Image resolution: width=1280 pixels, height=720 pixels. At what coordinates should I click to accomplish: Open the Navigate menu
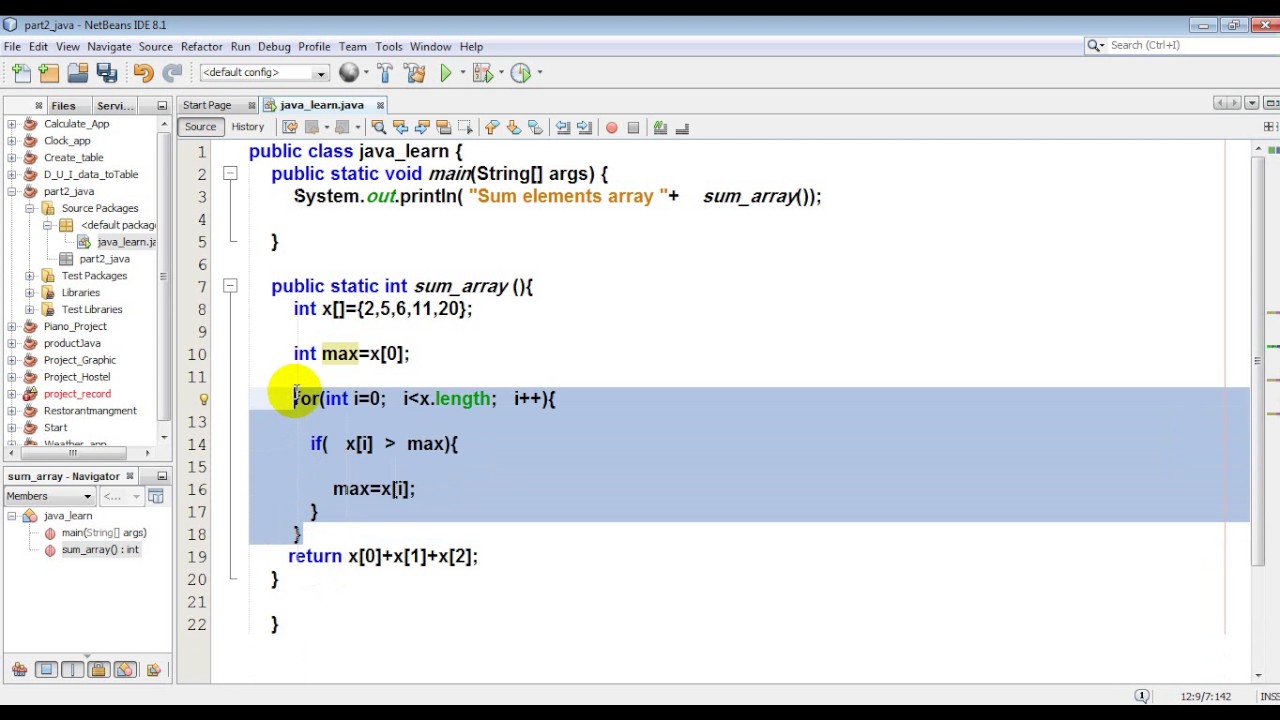pyautogui.click(x=109, y=46)
